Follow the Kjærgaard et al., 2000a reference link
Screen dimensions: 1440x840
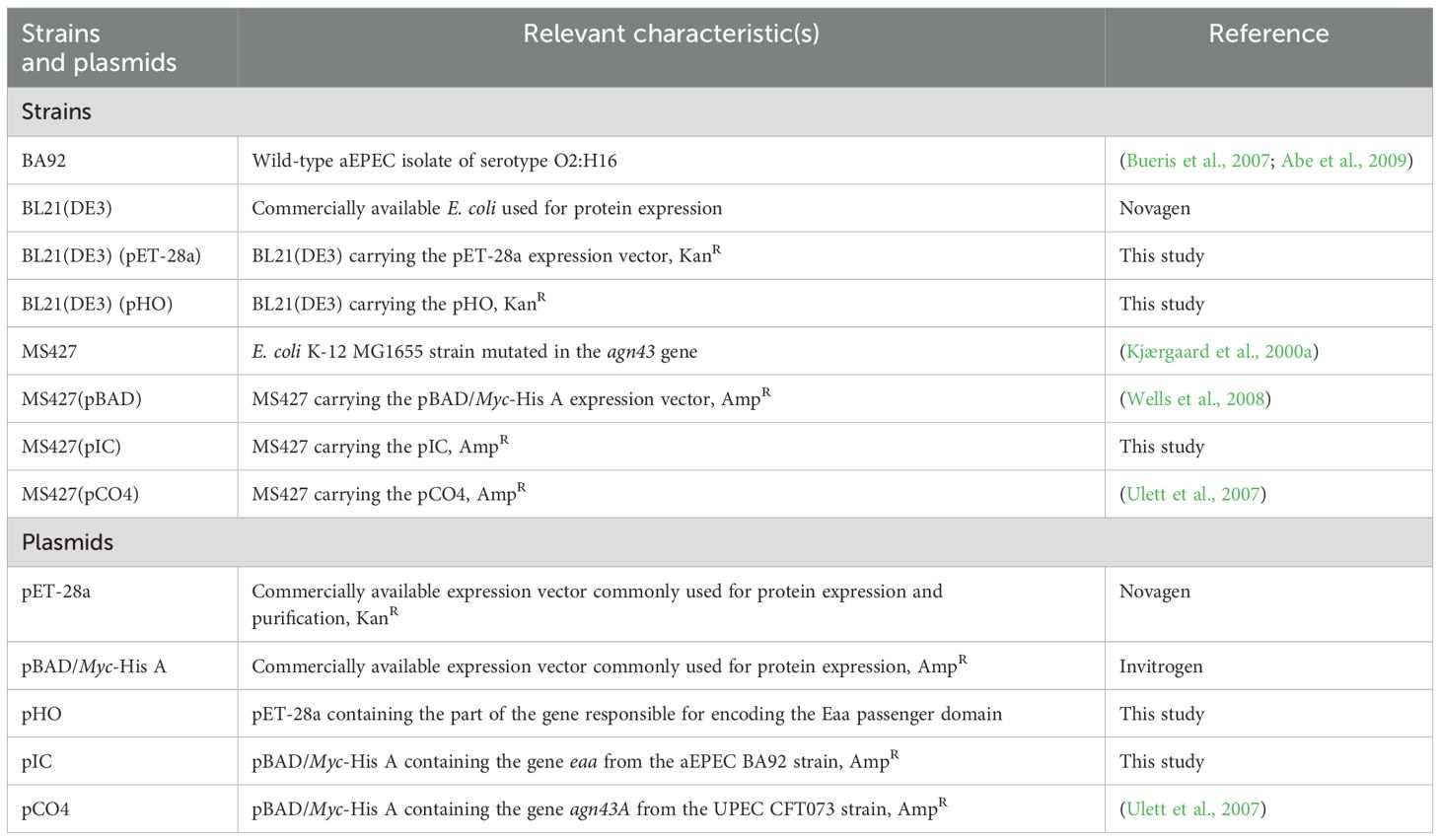click(x=1218, y=351)
